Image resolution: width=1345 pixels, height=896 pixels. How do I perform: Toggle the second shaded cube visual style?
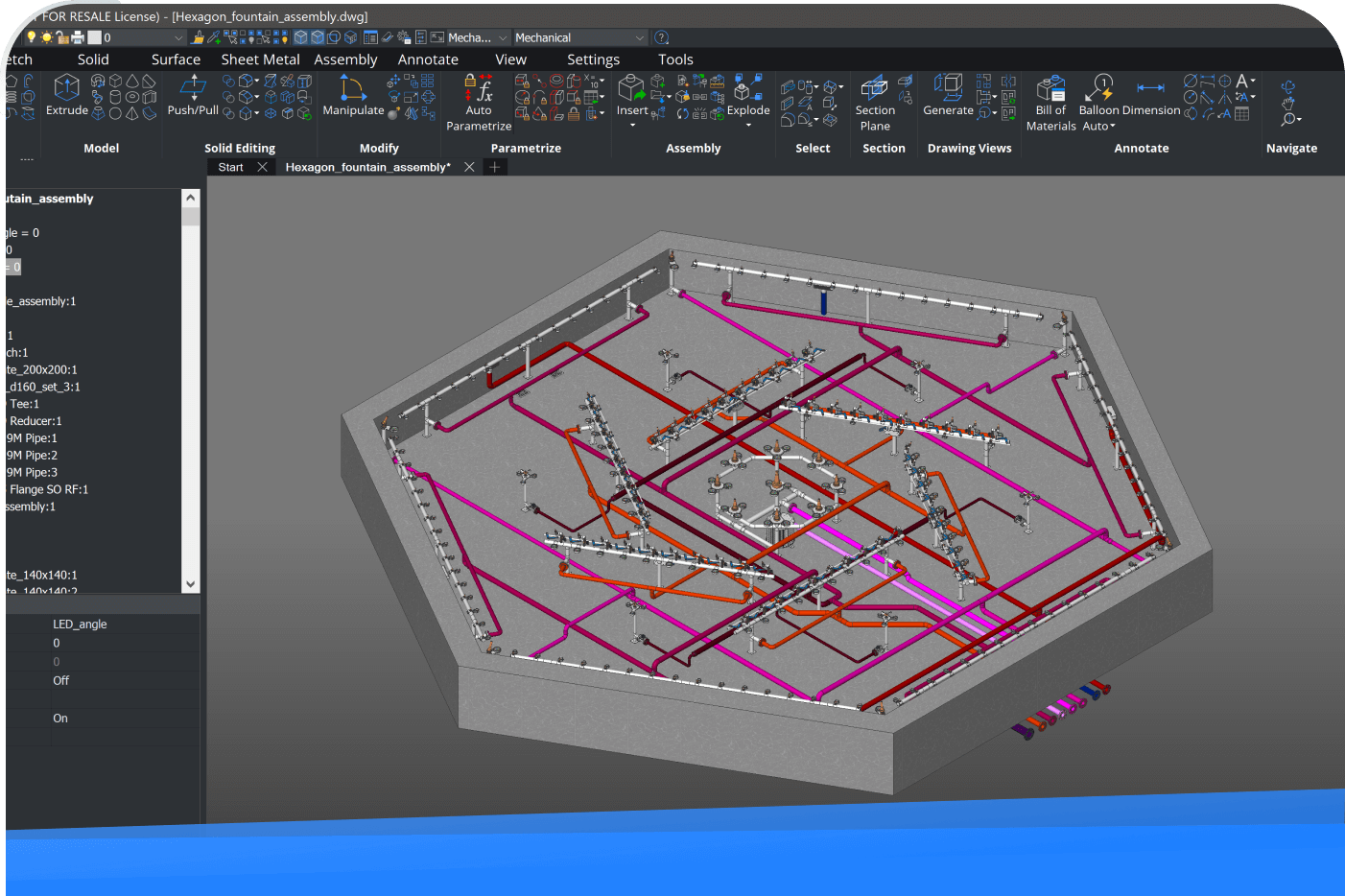(318, 37)
